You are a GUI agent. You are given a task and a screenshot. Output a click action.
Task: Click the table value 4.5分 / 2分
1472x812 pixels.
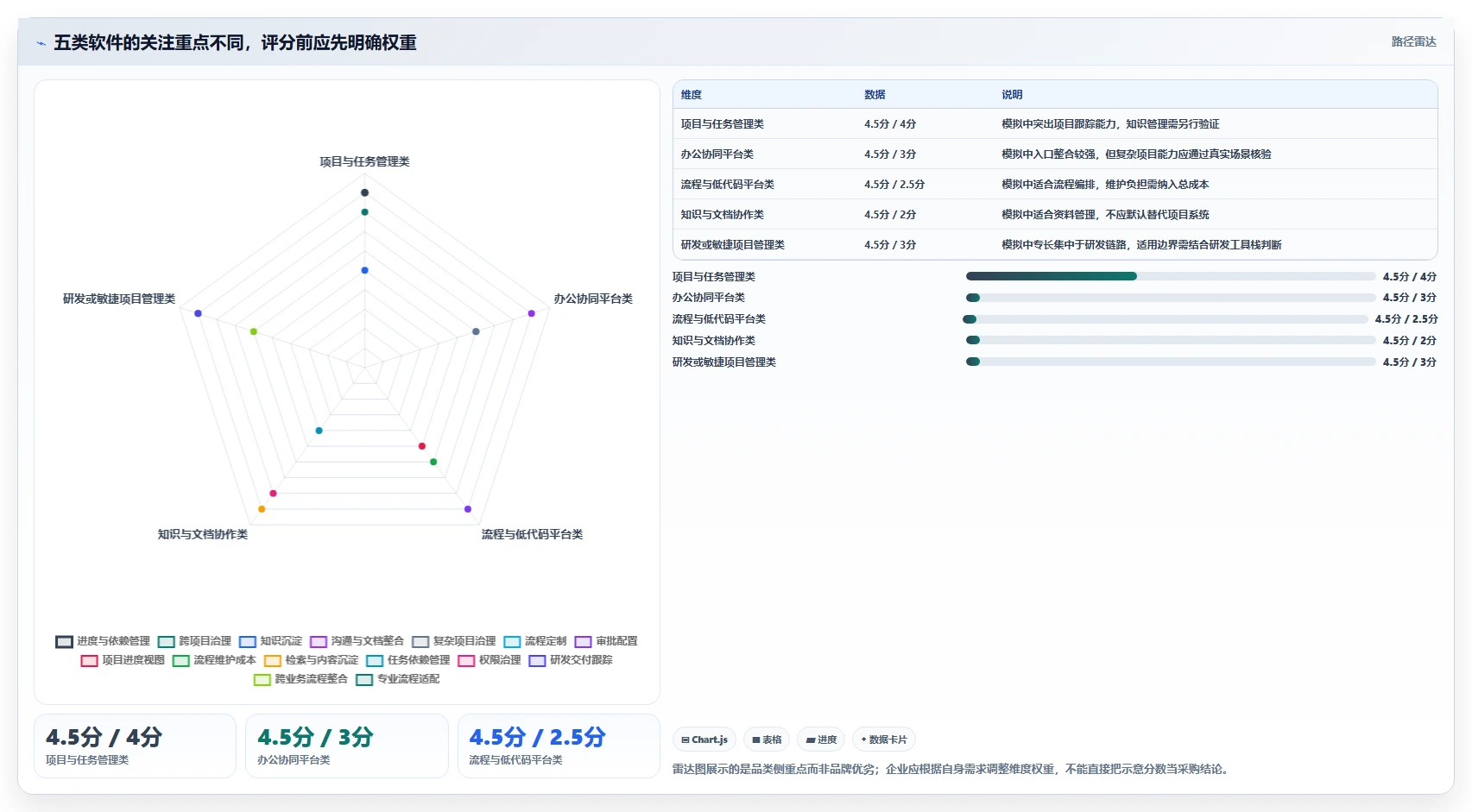pos(890,215)
